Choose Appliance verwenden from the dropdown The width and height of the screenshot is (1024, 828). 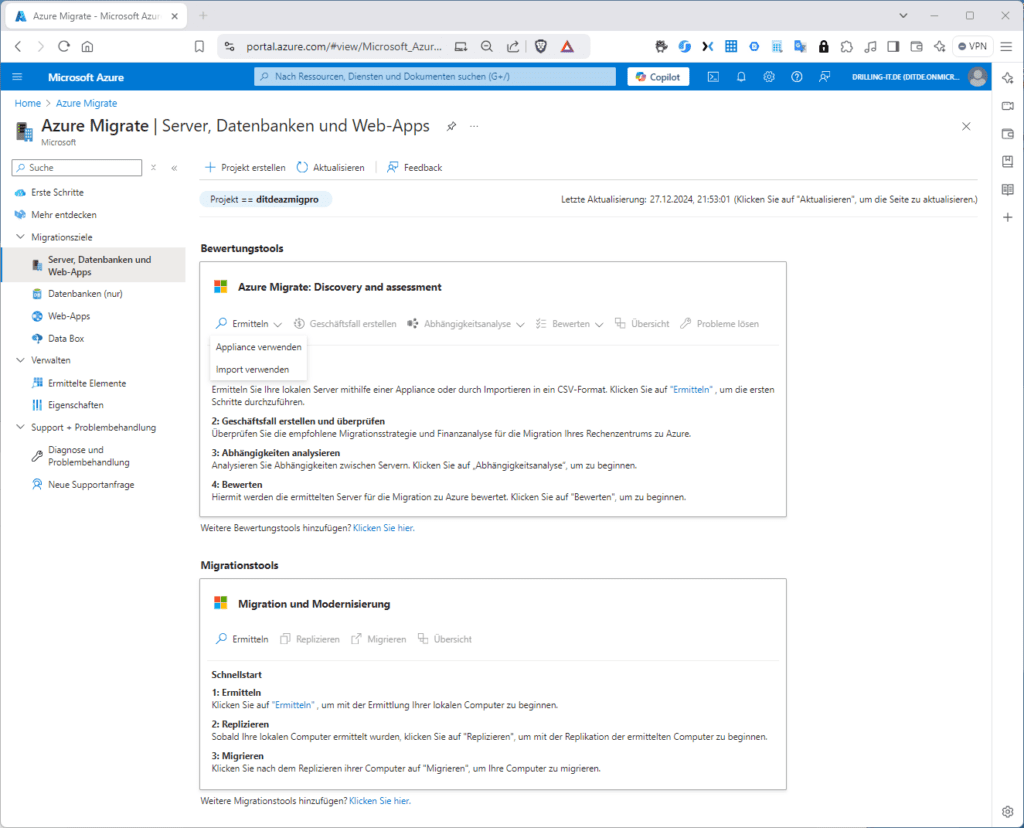tap(259, 347)
